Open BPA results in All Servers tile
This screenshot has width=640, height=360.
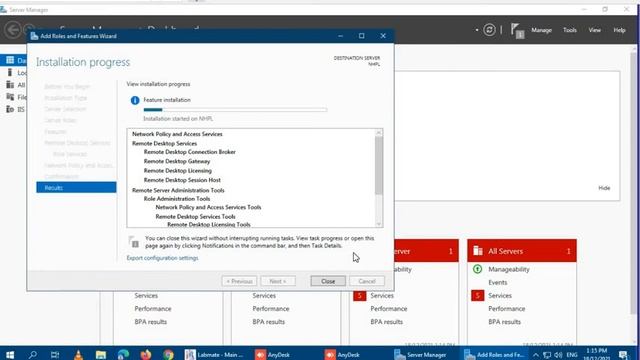coord(504,322)
